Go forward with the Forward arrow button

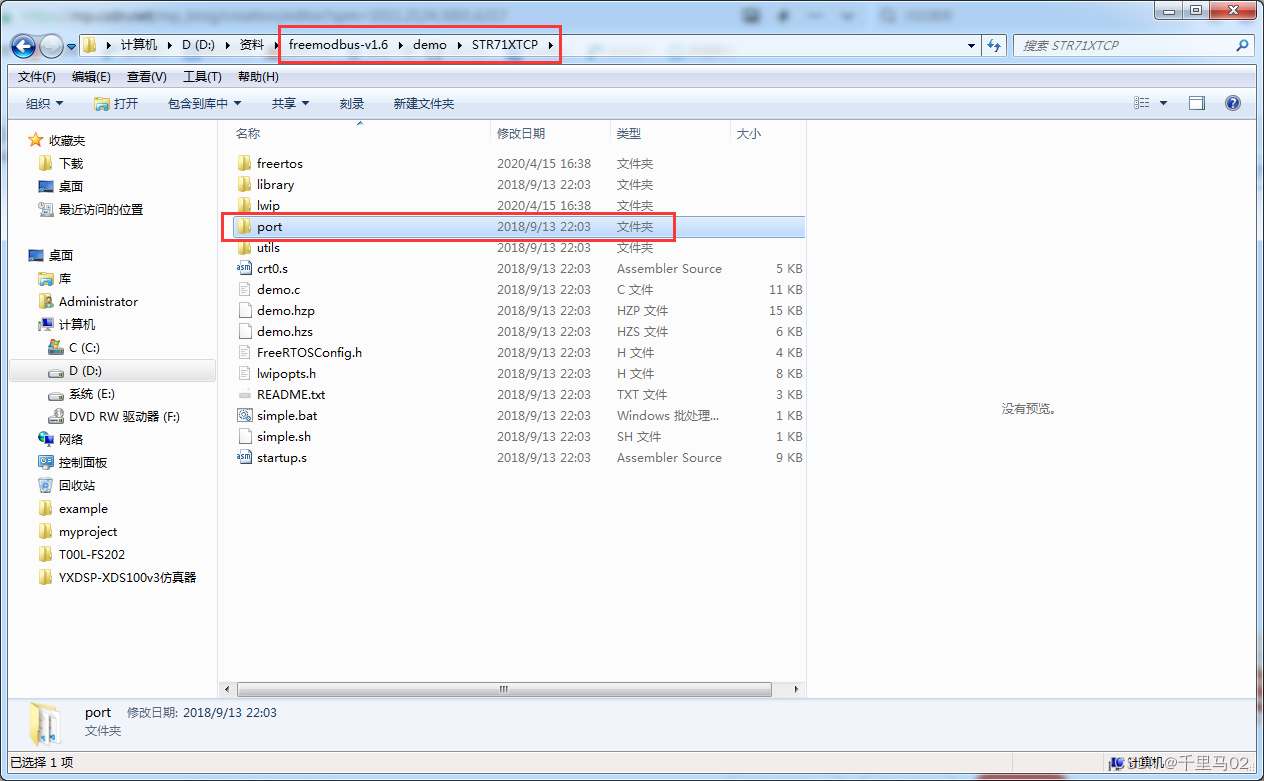[51, 46]
